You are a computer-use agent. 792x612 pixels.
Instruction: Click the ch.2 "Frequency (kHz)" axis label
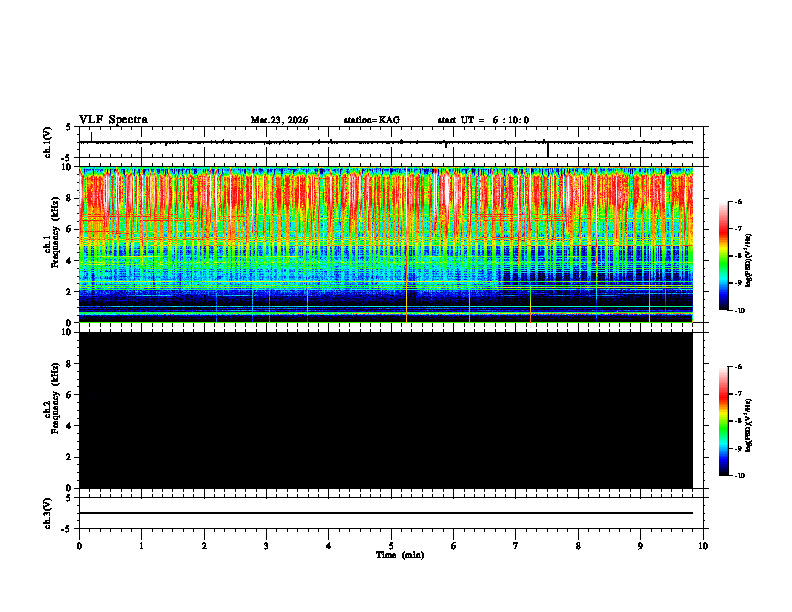[x=56, y=398]
